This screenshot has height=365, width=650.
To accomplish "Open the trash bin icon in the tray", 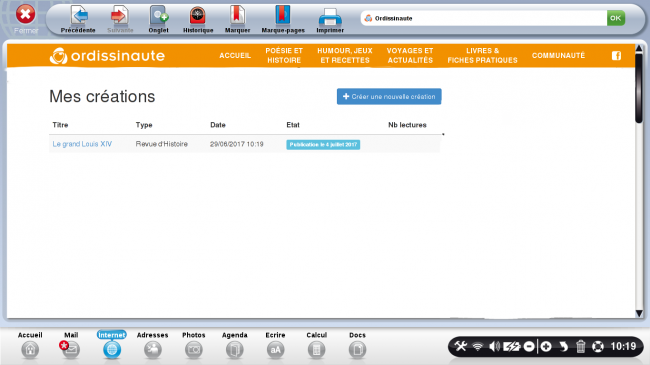I will pos(580,346).
